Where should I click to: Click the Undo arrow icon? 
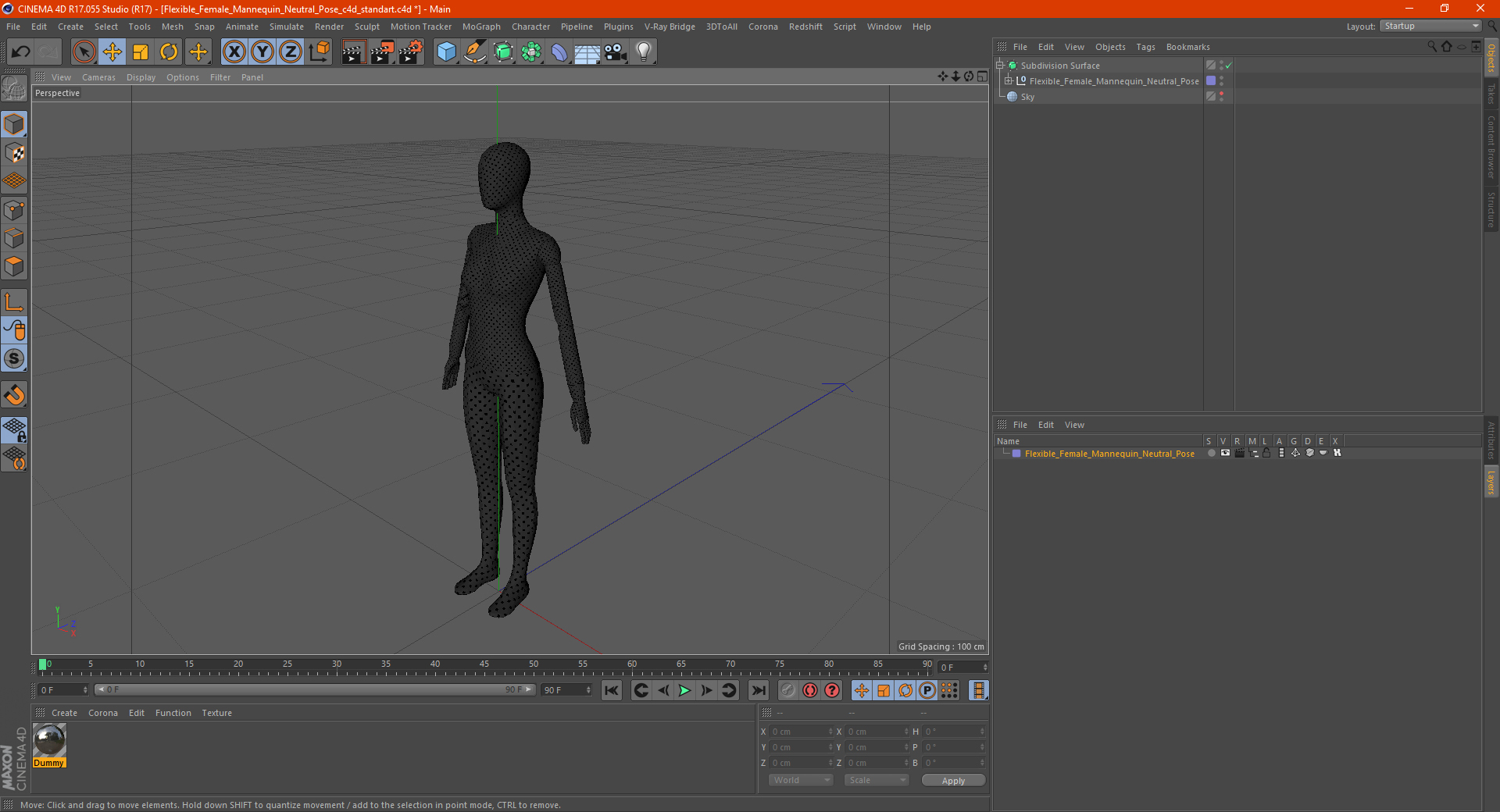coord(20,52)
